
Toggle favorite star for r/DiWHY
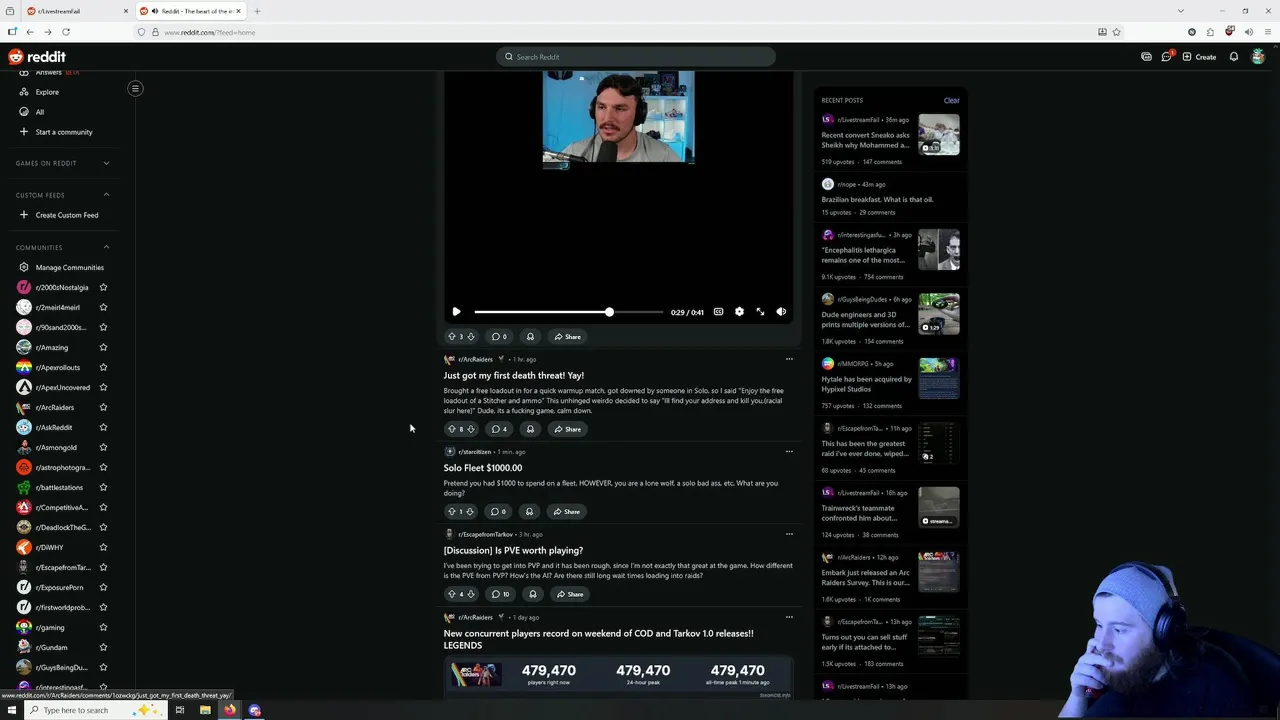[103, 547]
